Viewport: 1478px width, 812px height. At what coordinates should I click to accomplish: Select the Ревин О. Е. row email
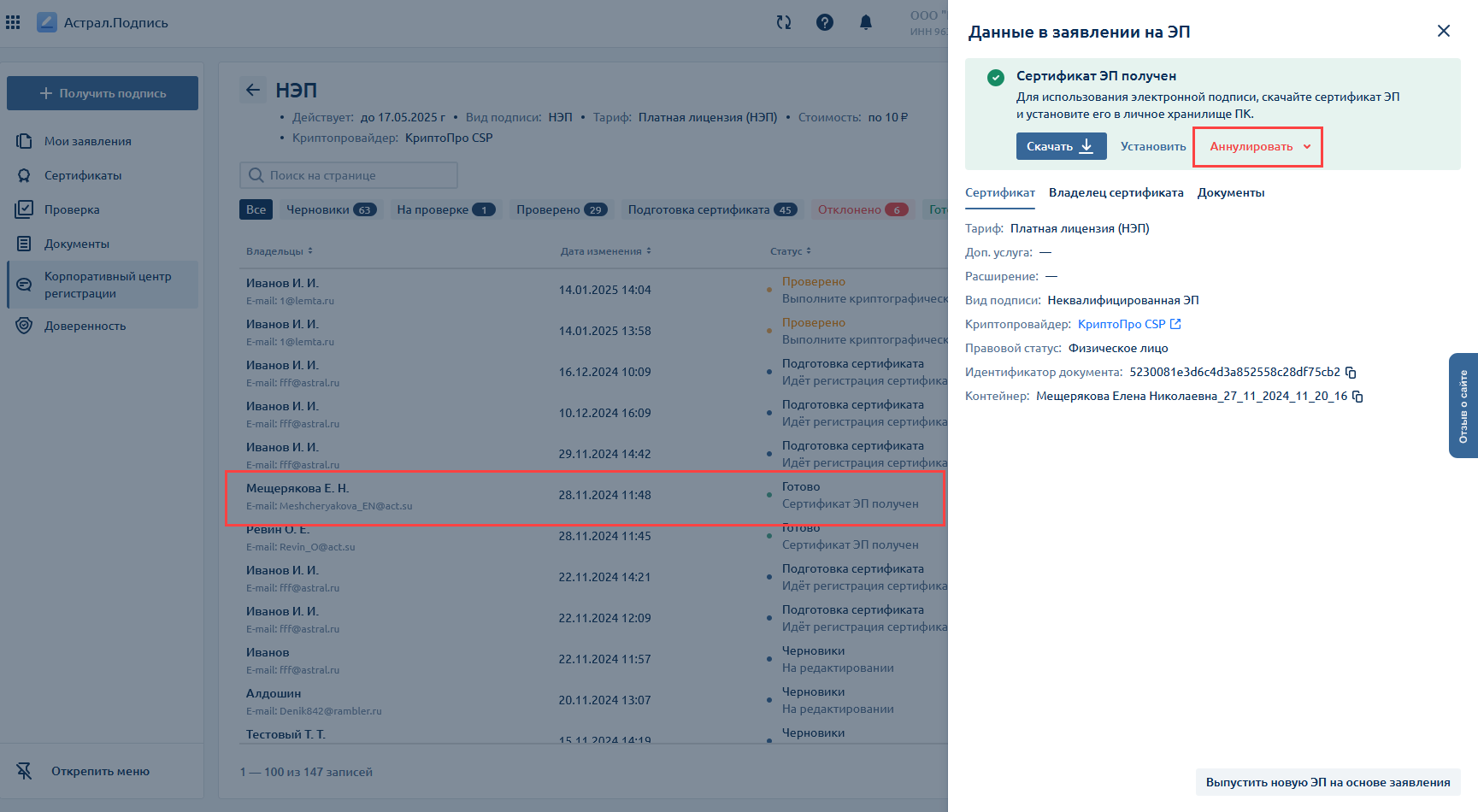pyautogui.click(x=300, y=547)
